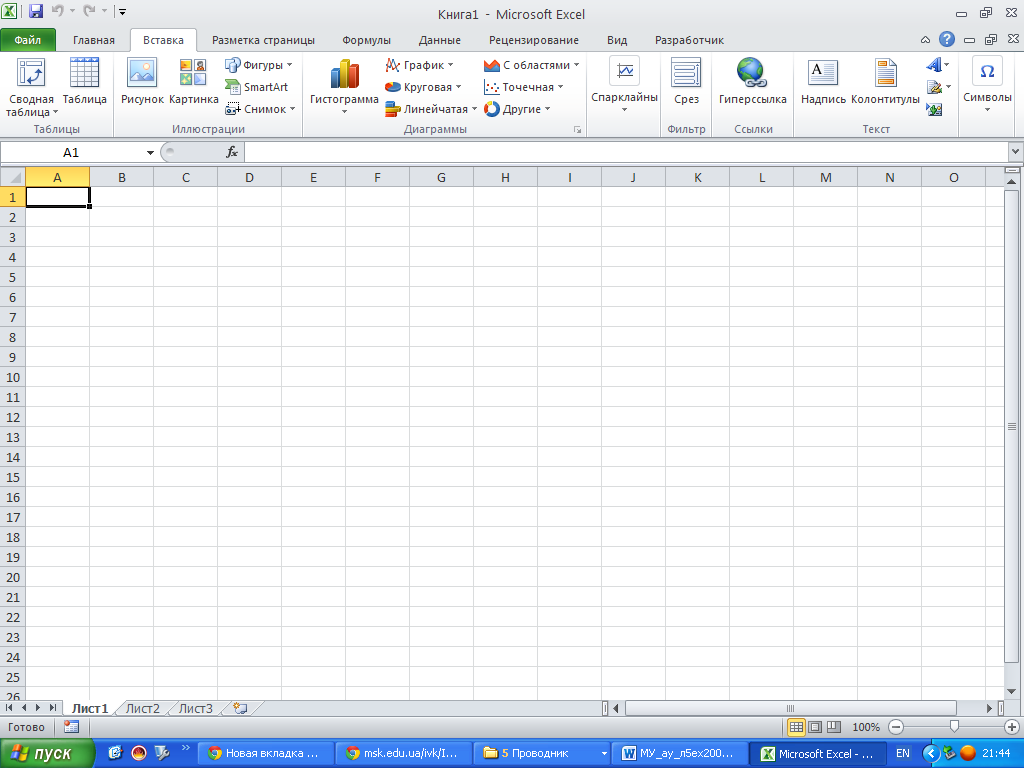Switch to the Данные tab
The width and height of the screenshot is (1024, 768).
[440, 40]
